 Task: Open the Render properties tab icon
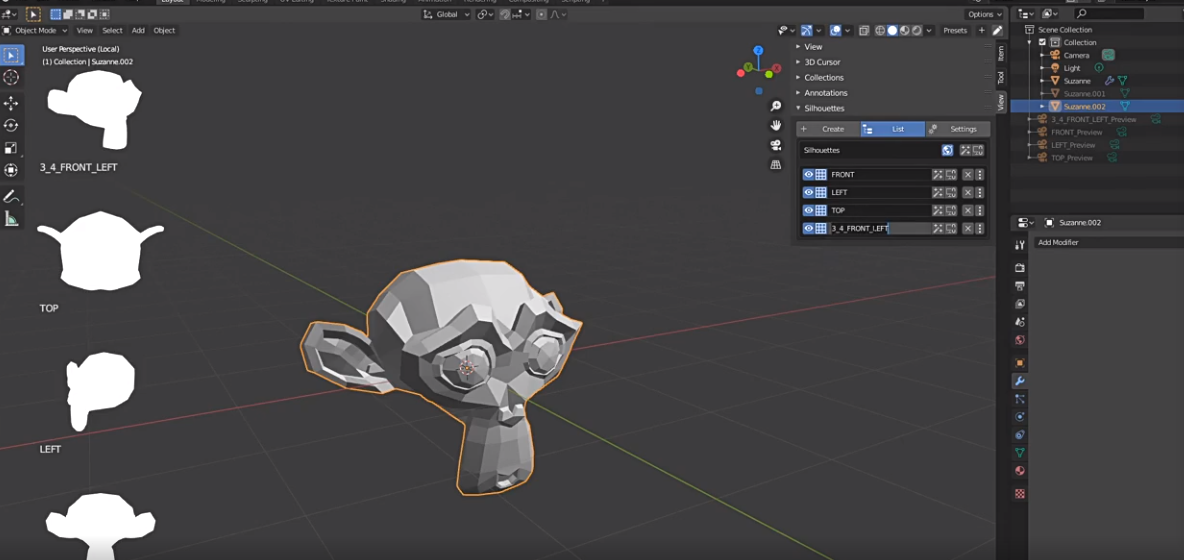1020,268
